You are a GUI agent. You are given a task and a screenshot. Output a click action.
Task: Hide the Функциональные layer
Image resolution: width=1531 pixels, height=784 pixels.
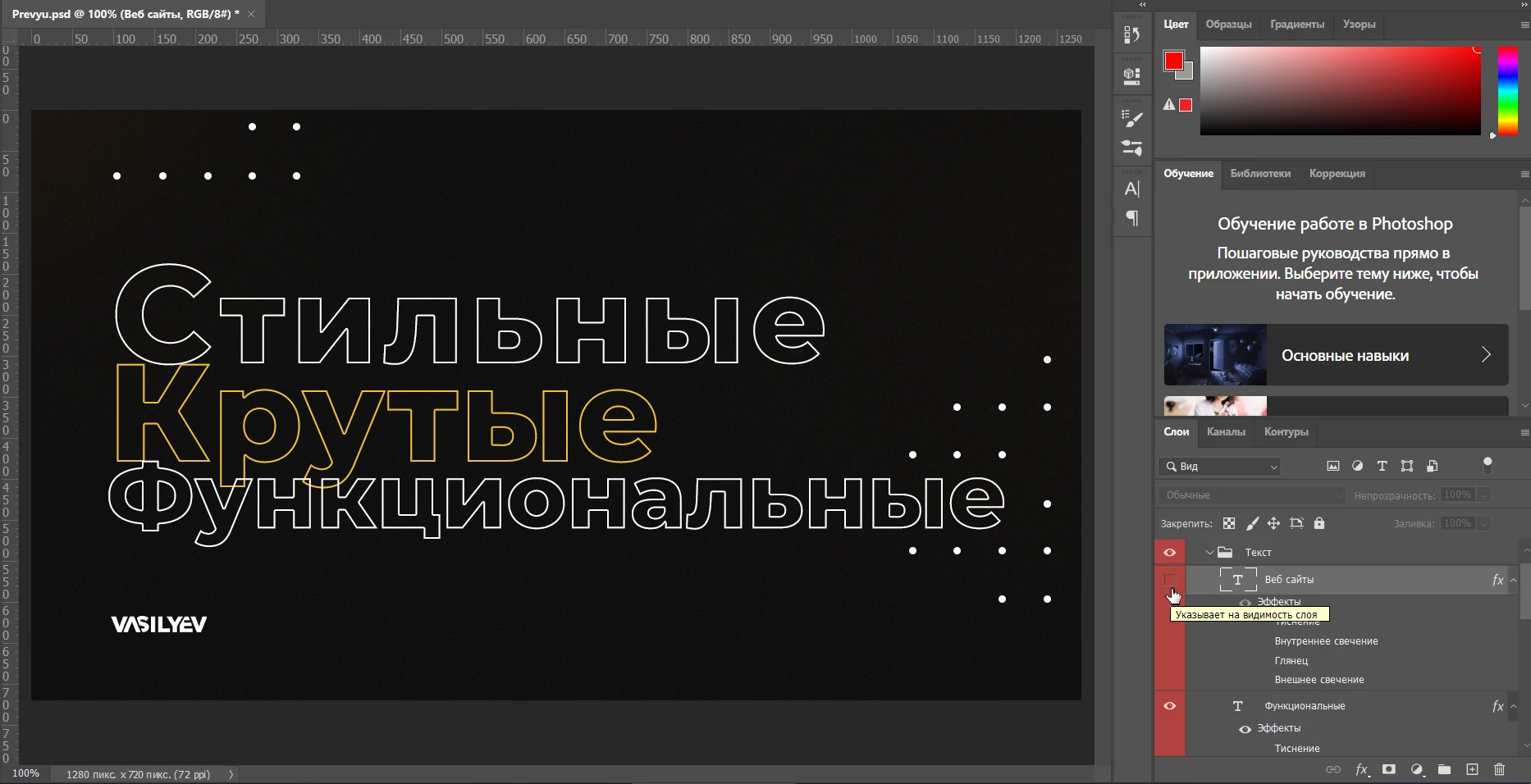[x=1169, y=706]
